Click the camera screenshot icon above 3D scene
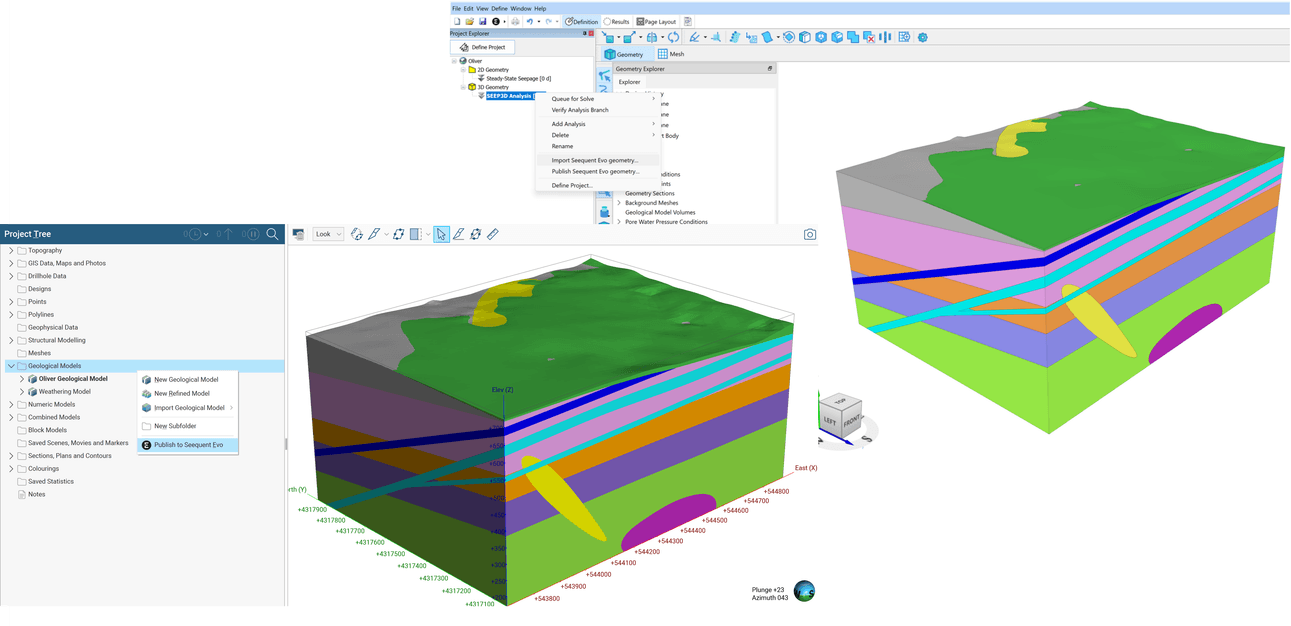 [810, 234]
